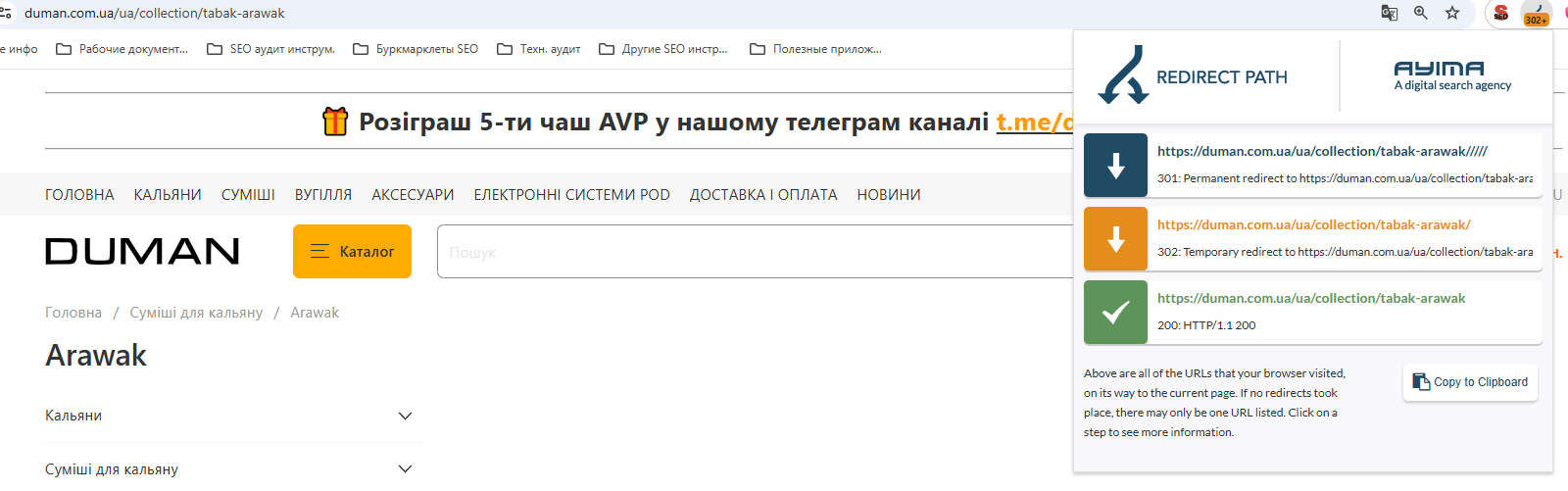Screen dimensions: 1568x491
Task: Select the tabak-arawak///// 301 redirect URL
Action: tap(1322, 151)
